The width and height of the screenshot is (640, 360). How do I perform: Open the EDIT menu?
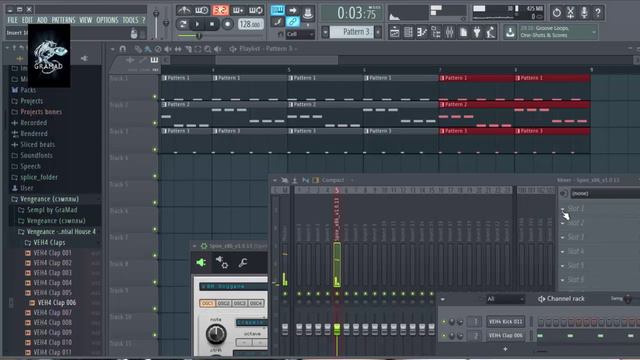pos(27,20)
